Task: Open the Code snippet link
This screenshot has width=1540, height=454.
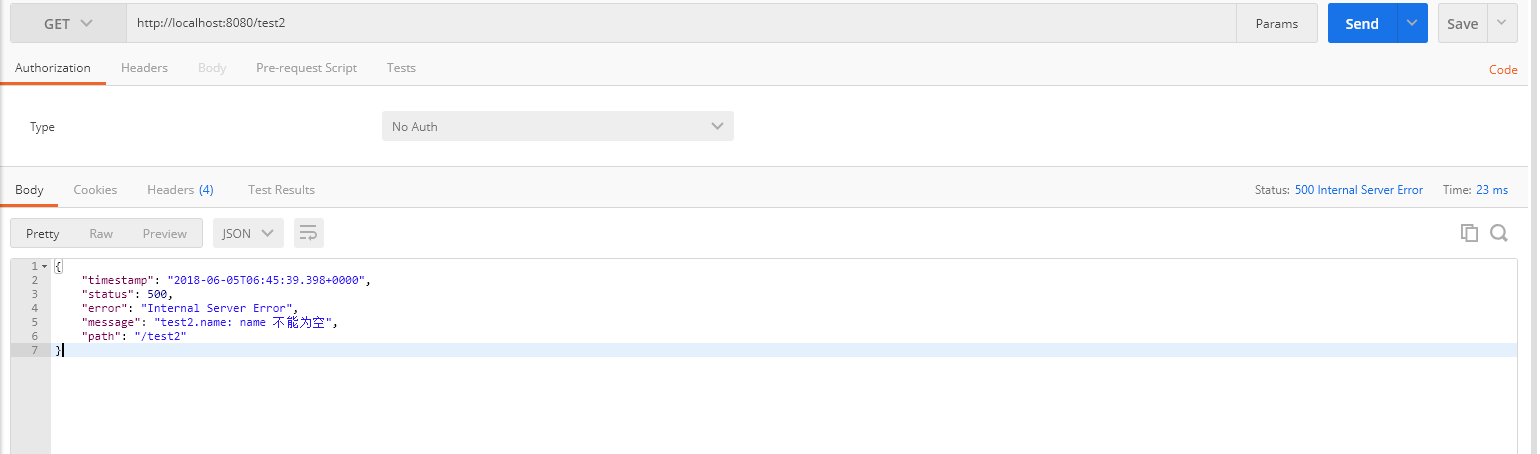Action: 1503,69
